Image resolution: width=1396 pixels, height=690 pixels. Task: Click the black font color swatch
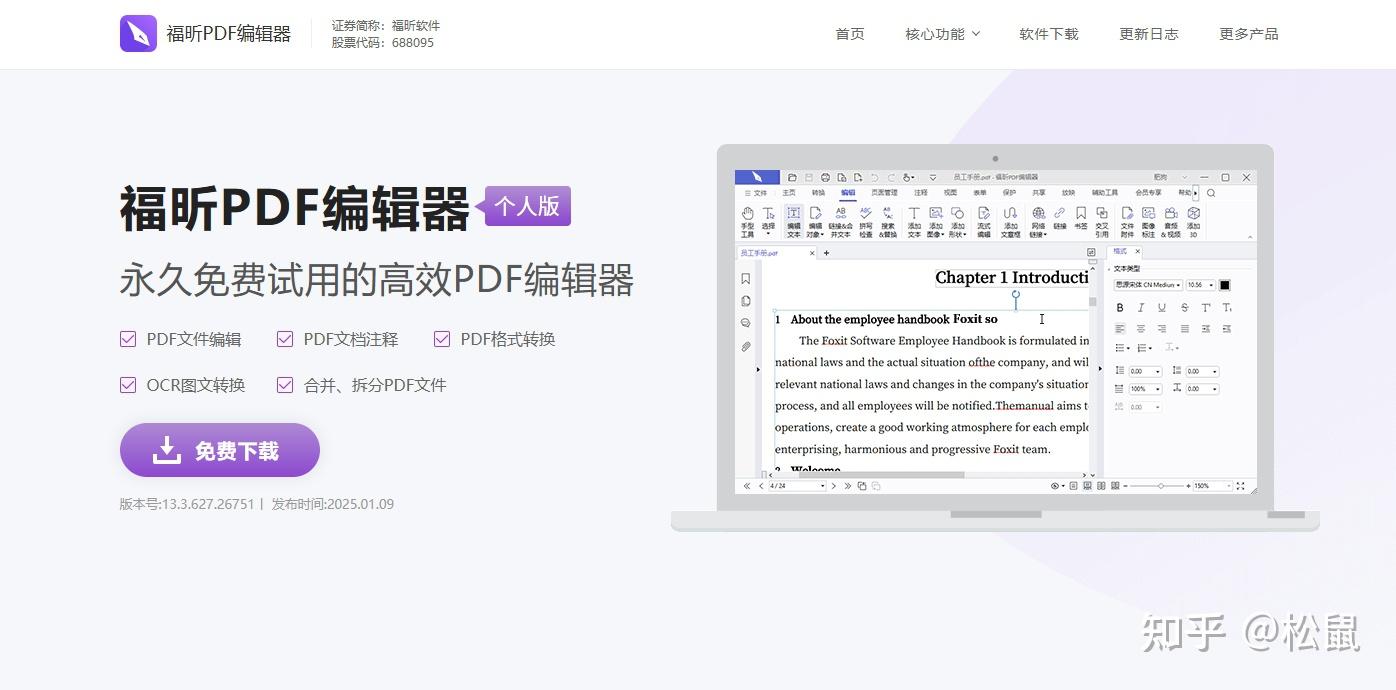(x=1225, y=285)
